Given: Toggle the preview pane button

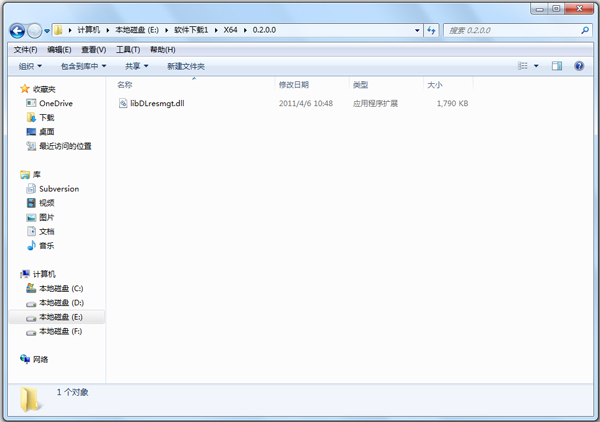Looking at the screenshot, I should (557, 66).
